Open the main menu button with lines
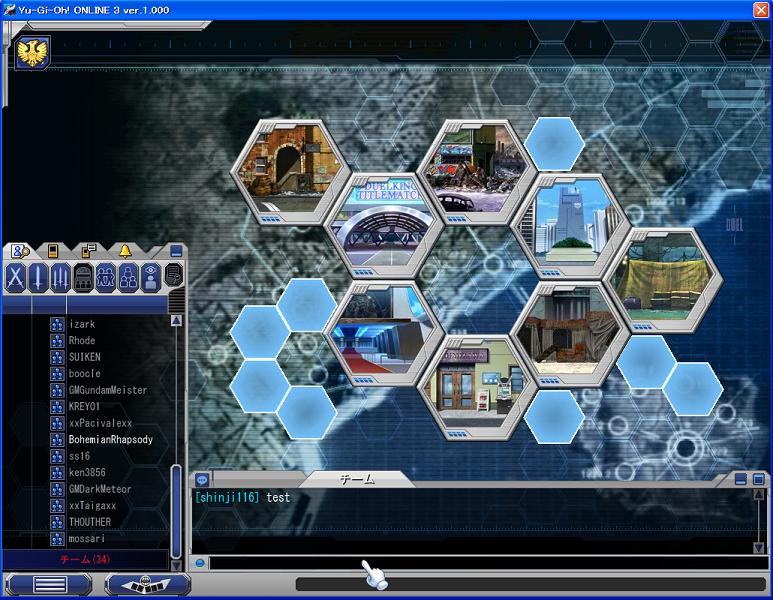Viewport: 773px width, 600px height. pyautogui.click(x=49, y=585)
